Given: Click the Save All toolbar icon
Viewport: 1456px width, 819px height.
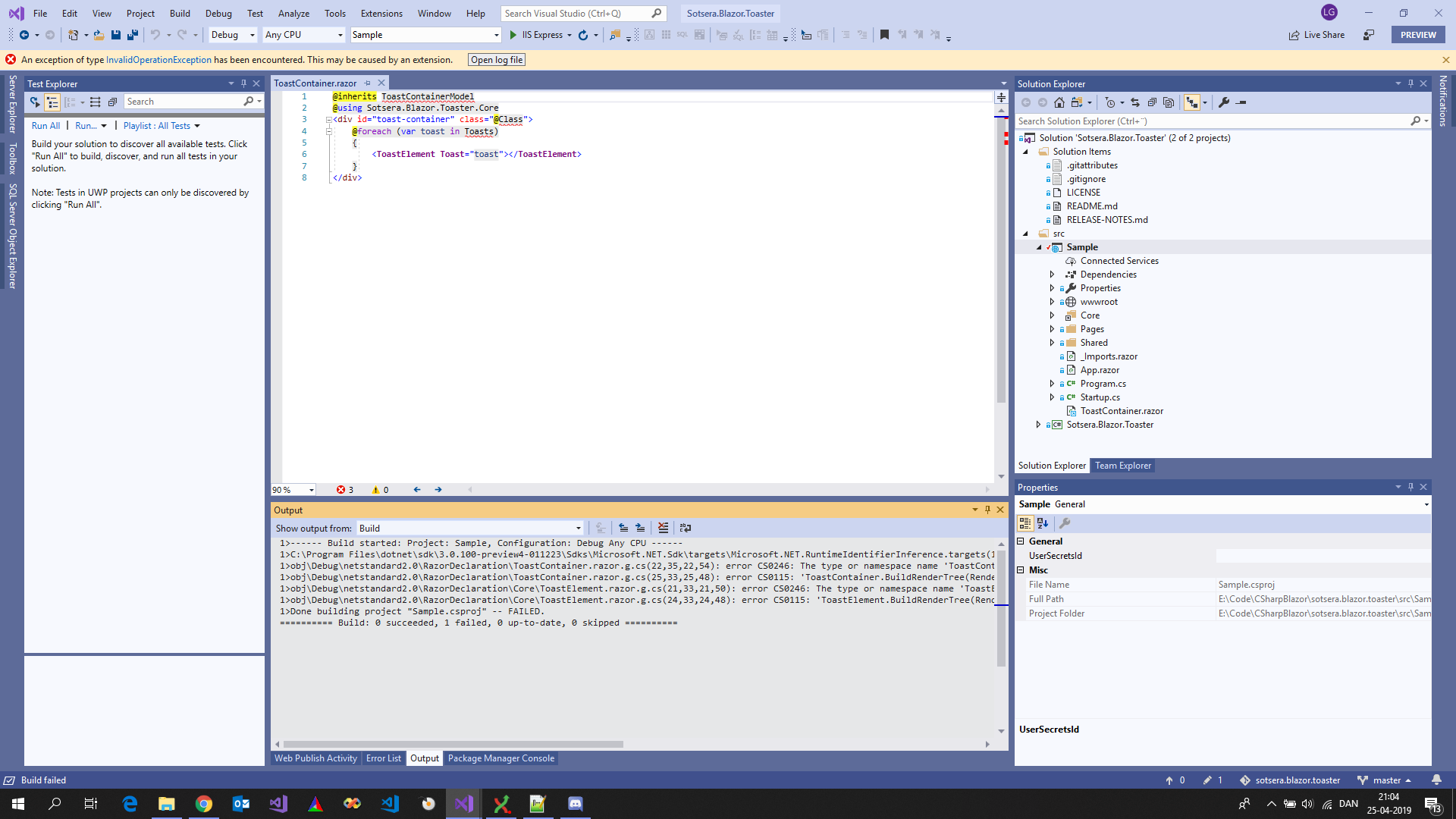Looking at the screenshot, I should coord(133,35).
